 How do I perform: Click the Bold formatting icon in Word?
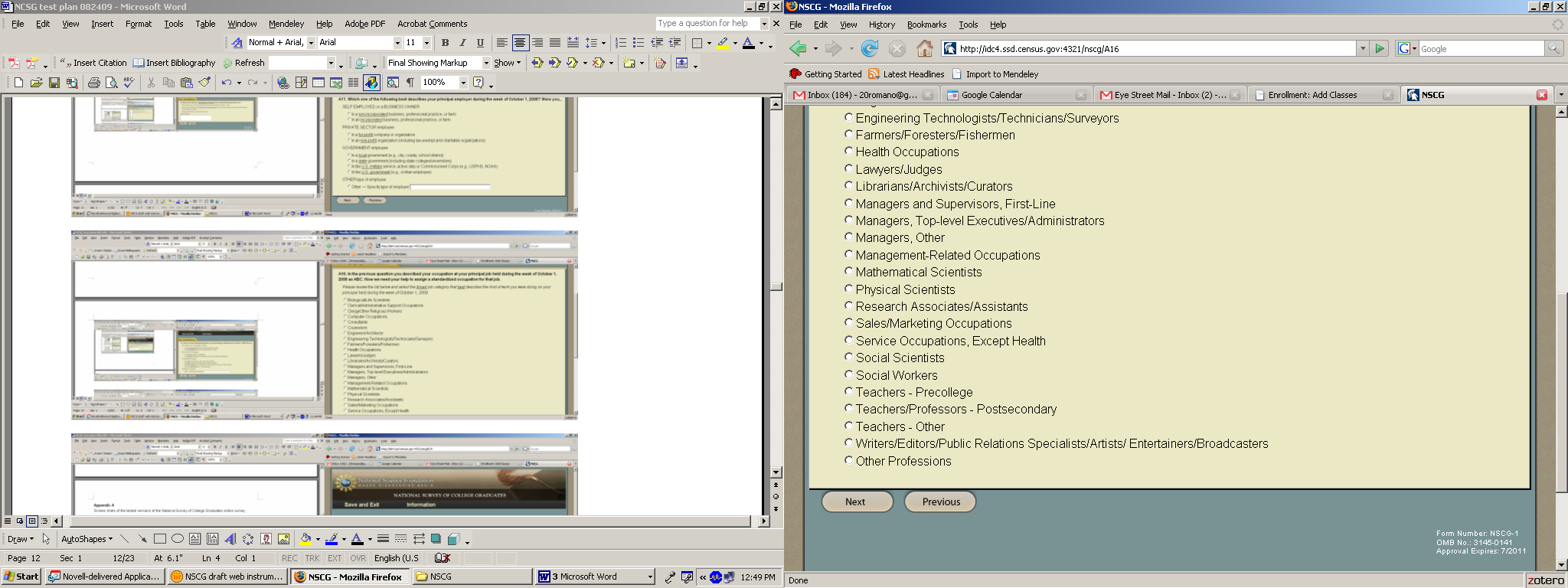coord(445,43)
